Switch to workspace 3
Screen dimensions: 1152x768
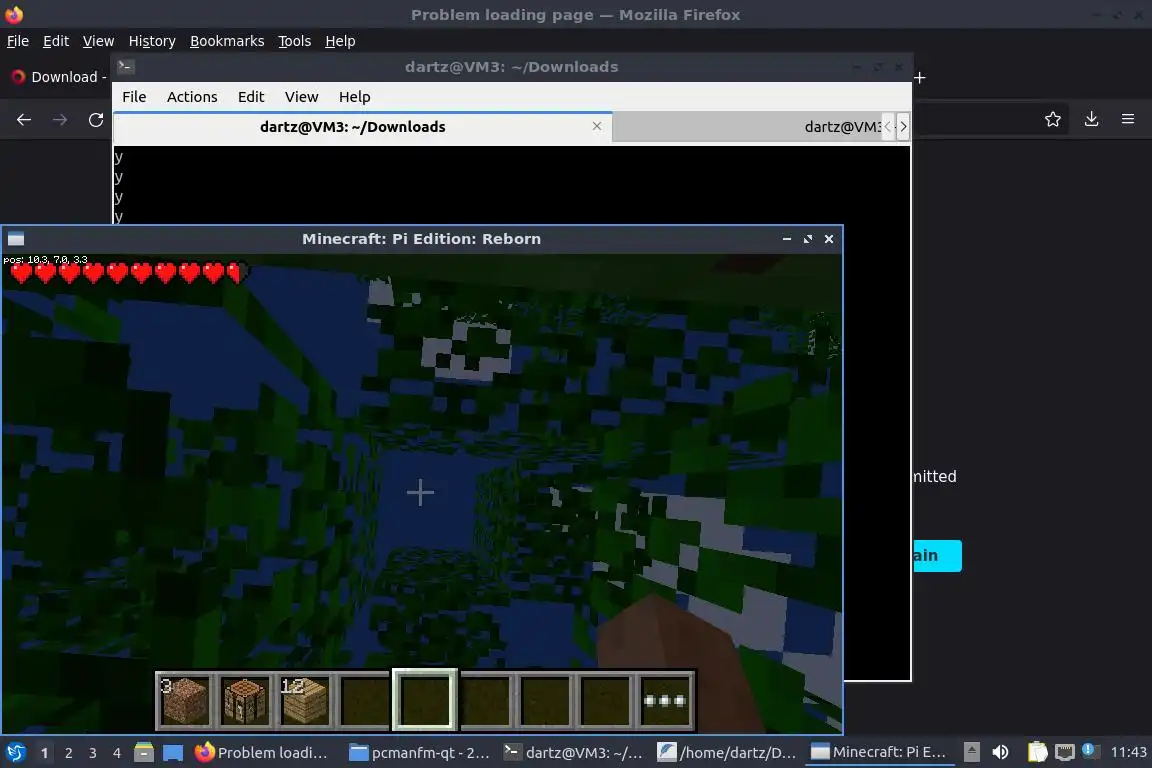[x=93, y=753]
